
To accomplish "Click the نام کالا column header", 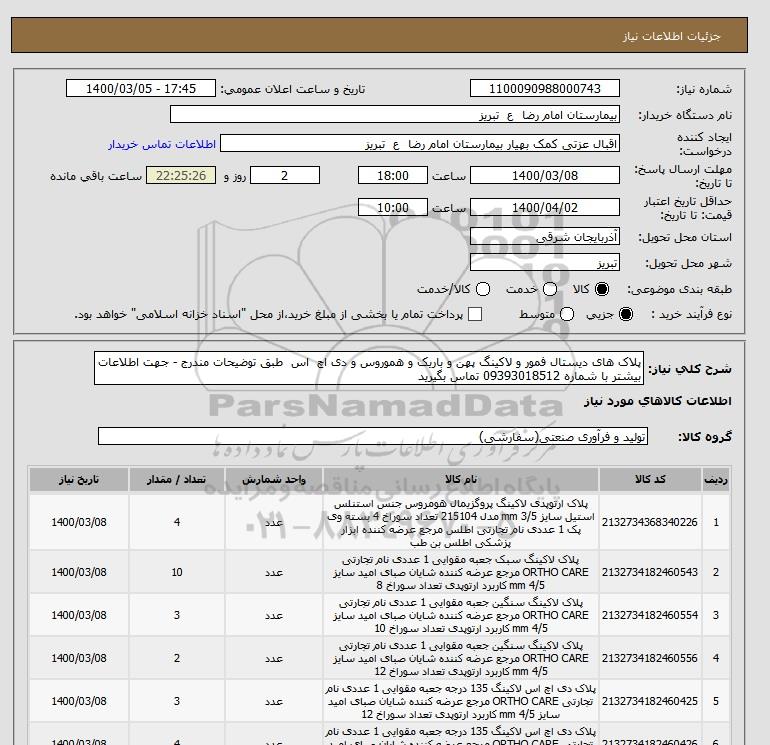I will tap(461, 479).
